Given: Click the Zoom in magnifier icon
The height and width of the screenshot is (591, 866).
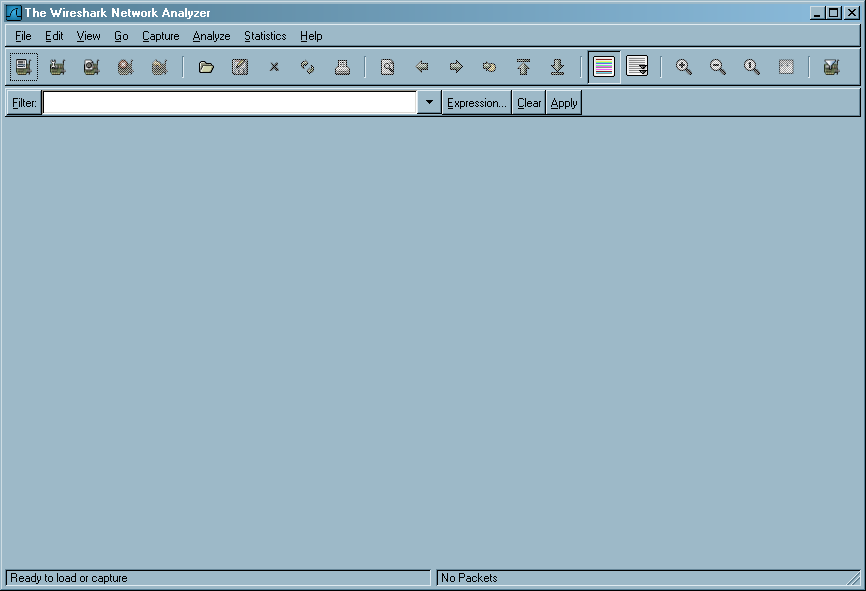Looking at the screenshot, I should click(x=684, y=67).
